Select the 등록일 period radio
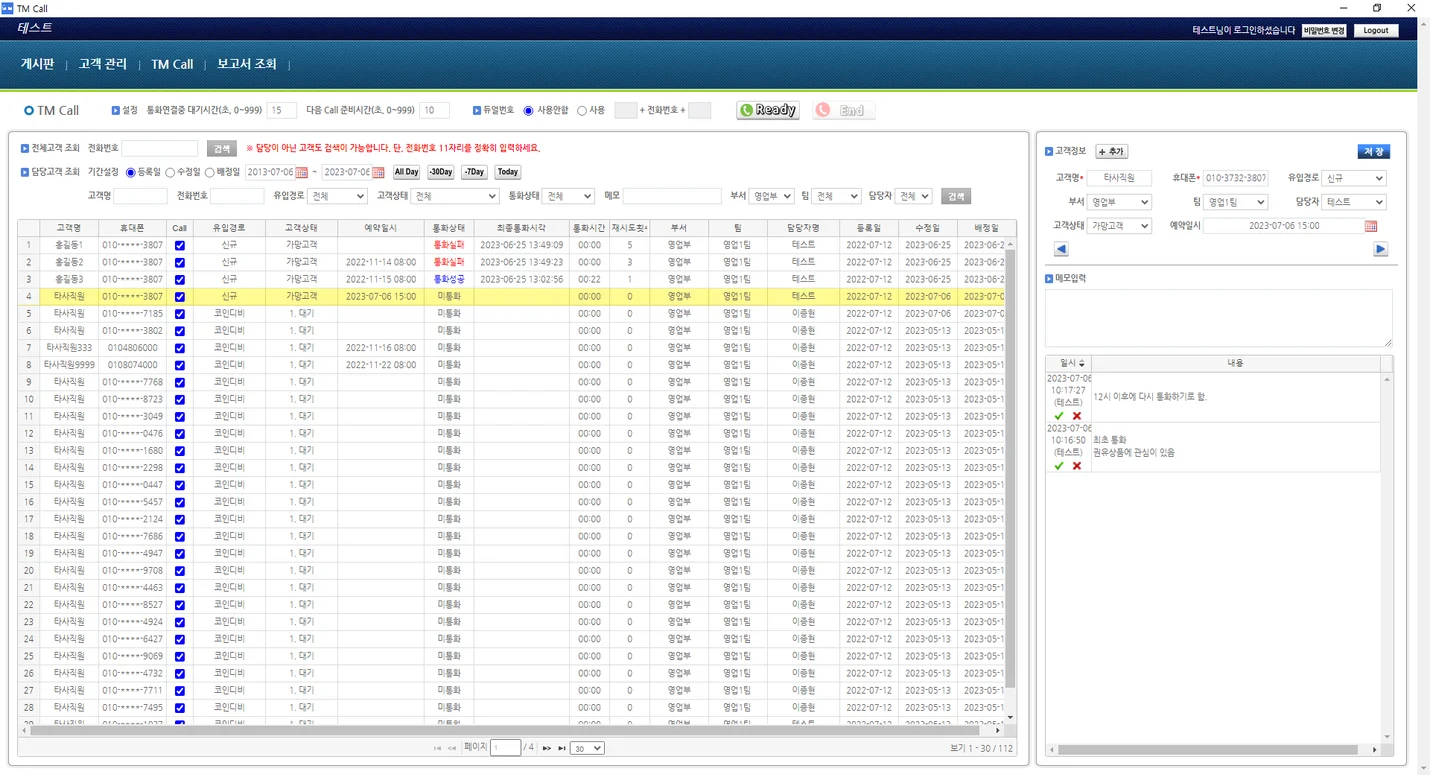The height and width of the screenshot is (775, 1430). (x=130, y=173)
